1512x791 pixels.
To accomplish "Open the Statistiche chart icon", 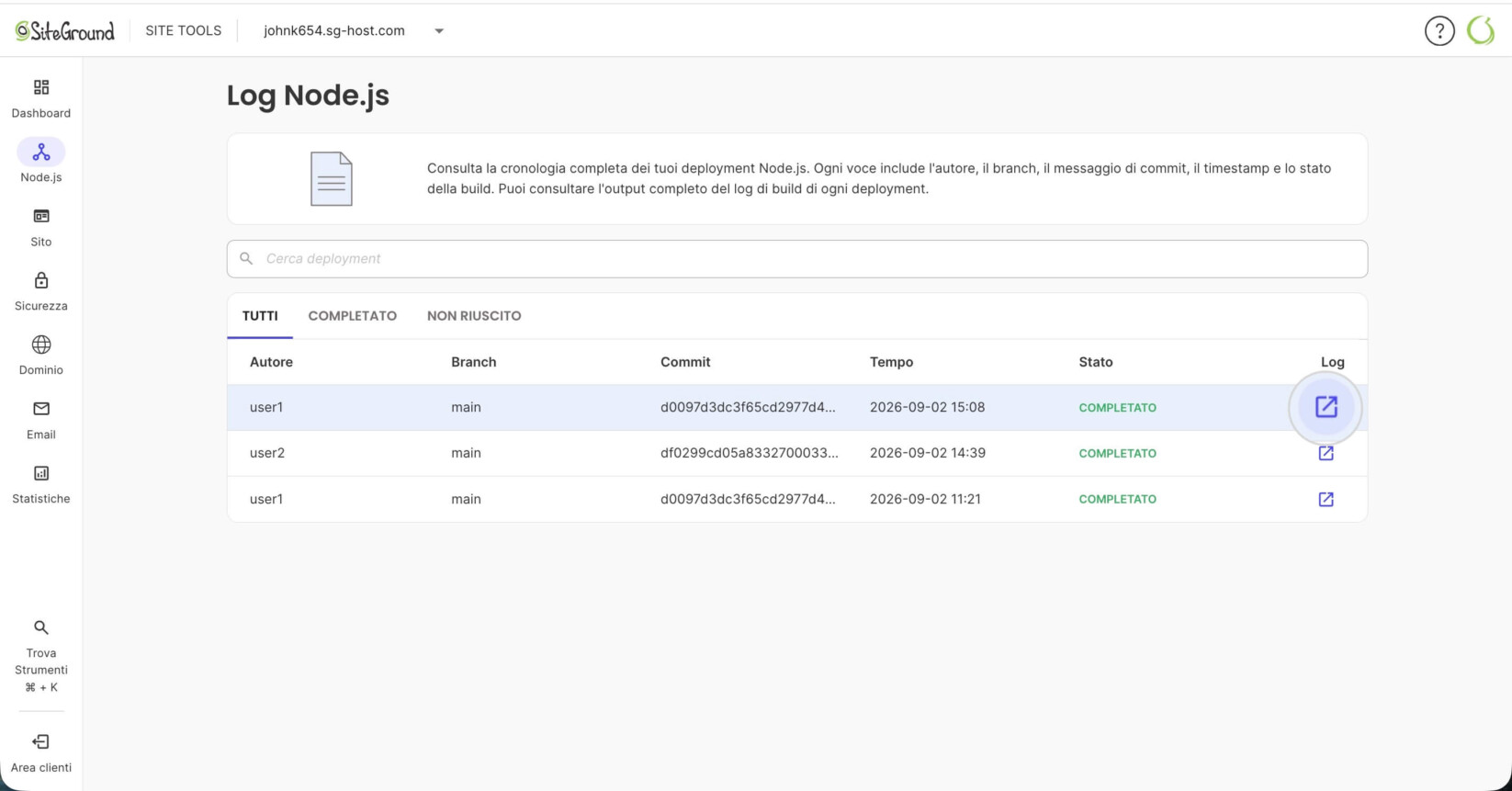I will click(x=41, y=473).
